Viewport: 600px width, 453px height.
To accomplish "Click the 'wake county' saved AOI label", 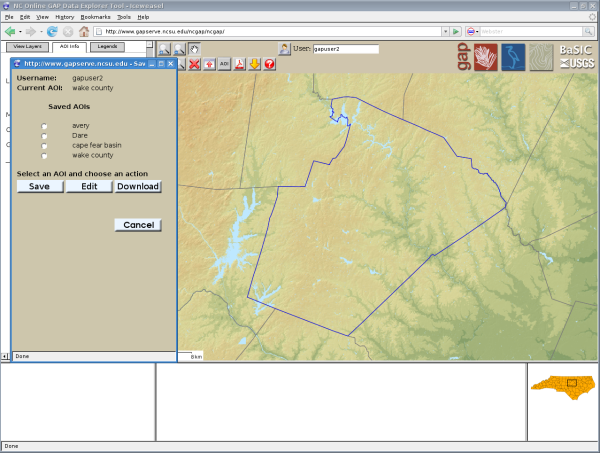I will tap(93, 155).
